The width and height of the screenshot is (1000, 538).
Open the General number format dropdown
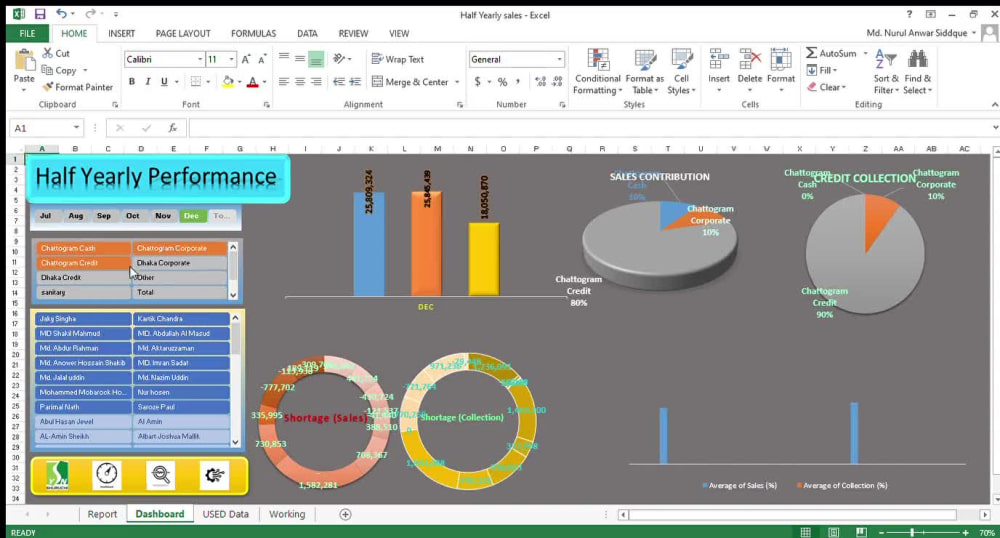point(559,59)
